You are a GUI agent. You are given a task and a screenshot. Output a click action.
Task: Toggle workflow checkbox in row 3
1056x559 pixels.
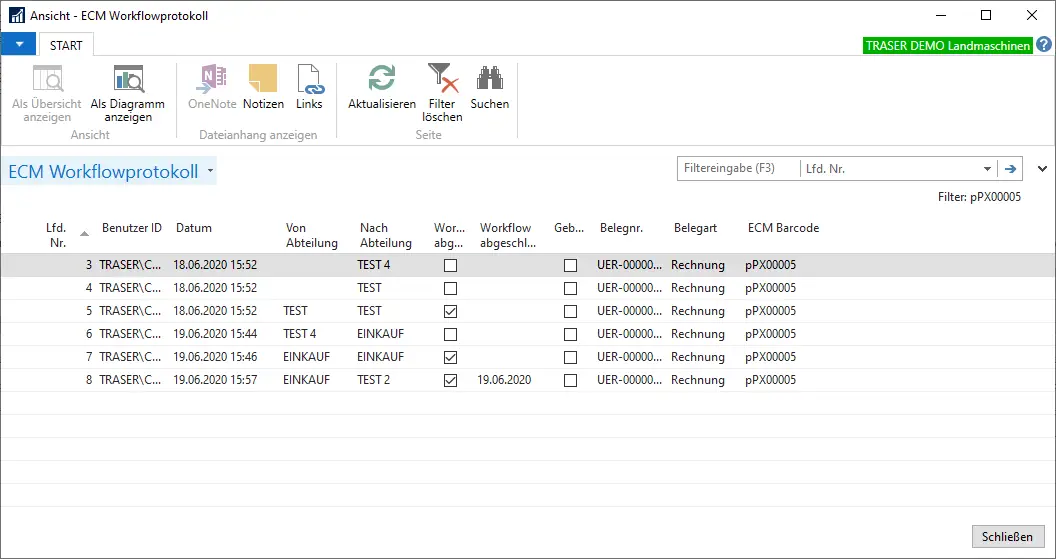(450, 265)
